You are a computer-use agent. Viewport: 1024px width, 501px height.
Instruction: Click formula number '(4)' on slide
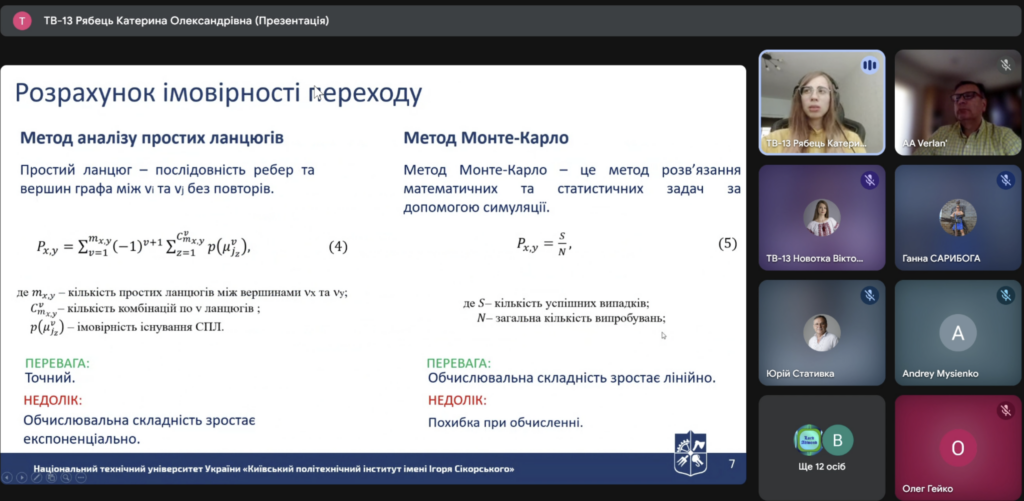click(338, 247)
